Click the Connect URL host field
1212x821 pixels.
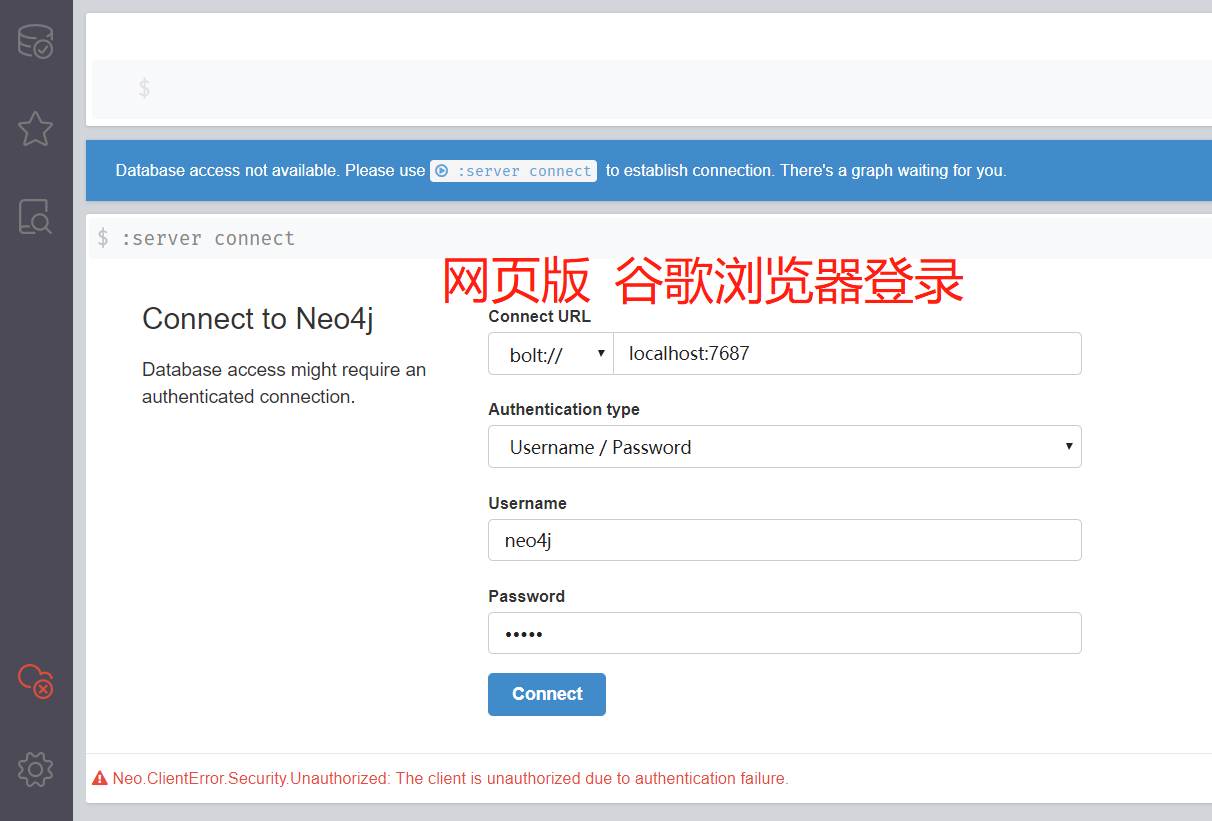[848, 354]
